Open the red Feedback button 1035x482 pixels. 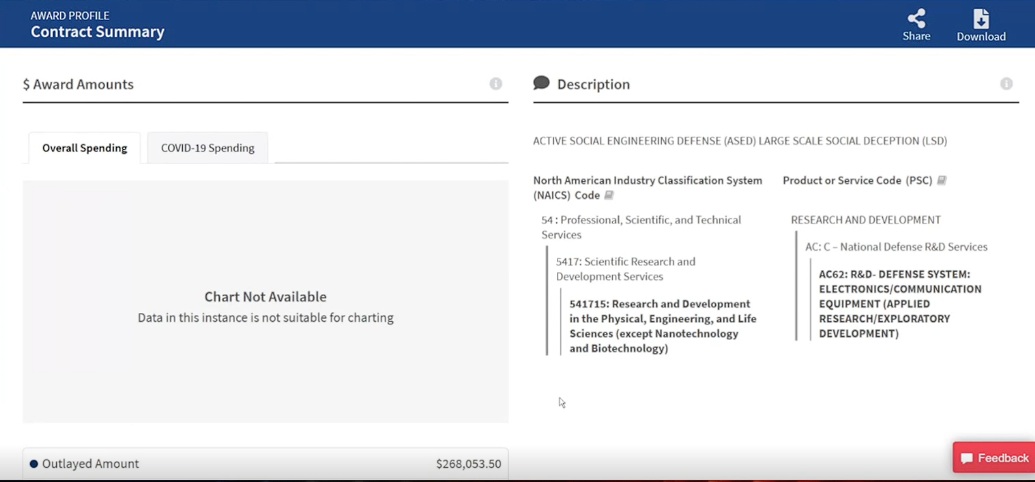click(x=994, y=458)
